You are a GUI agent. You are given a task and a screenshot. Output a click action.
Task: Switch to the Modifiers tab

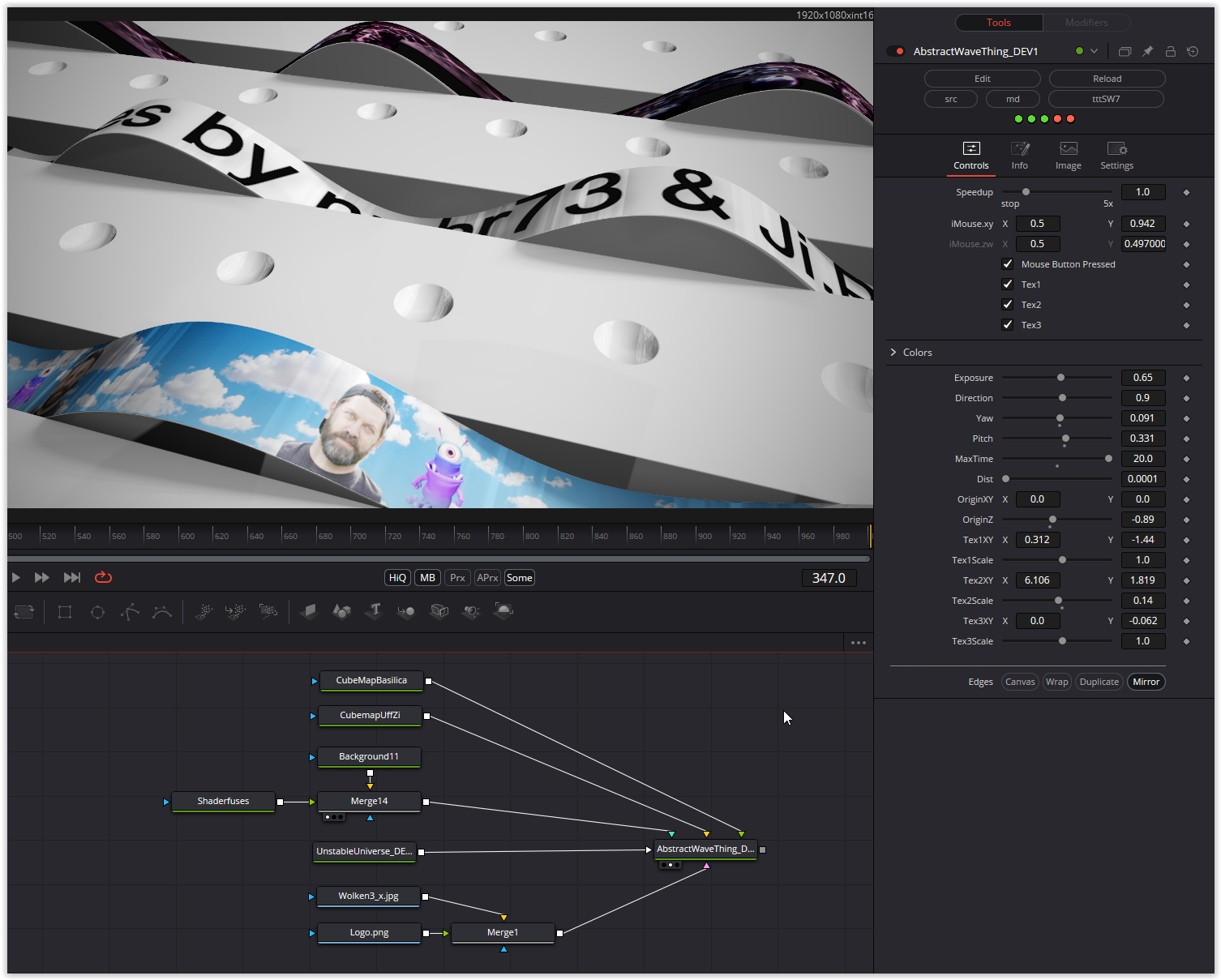click(x=1086, y=23)
